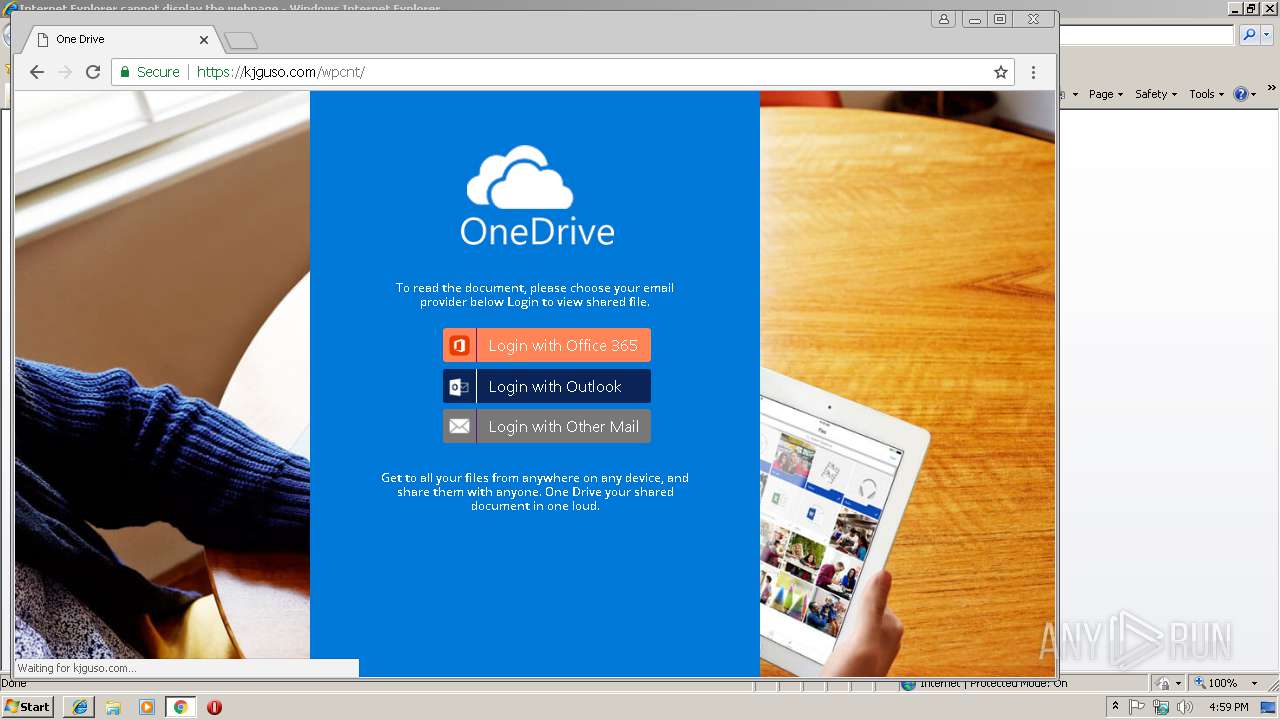Maximize the Chrome window
Image resolution: width=1280 pixels, height=720 pixels.
(999, 19)
